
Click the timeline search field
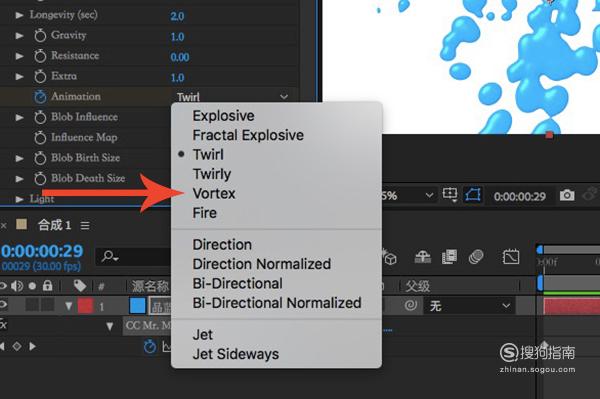[x=134, y=256]
